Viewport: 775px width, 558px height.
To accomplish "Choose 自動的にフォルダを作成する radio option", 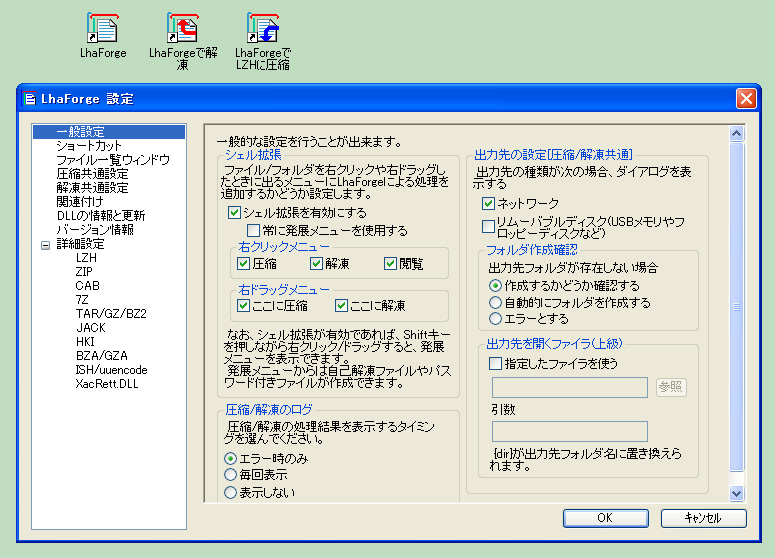I will click(x=495, y=302).
